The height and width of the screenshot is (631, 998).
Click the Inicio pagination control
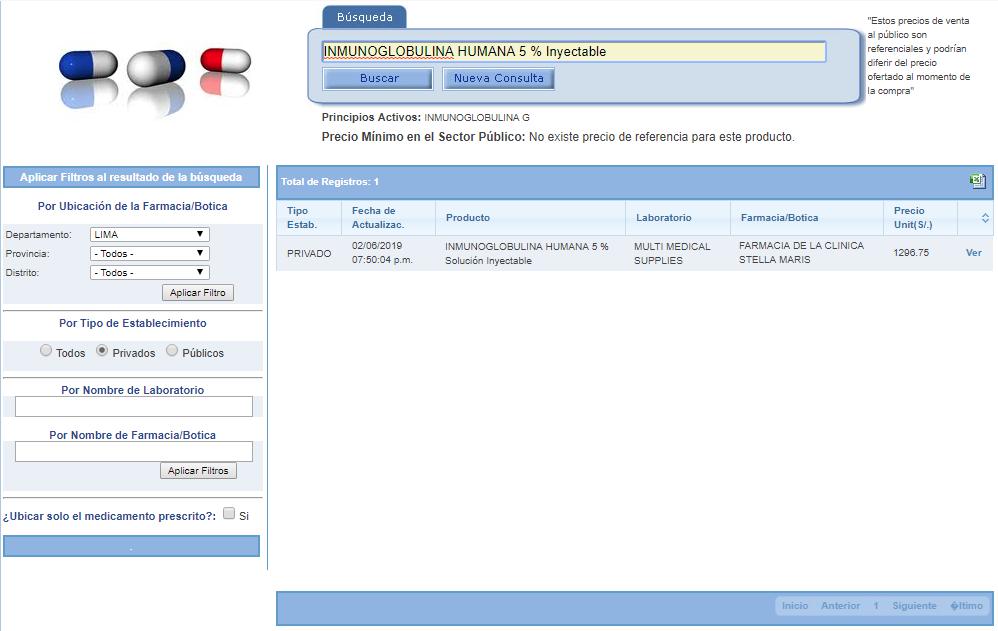(x=793, y=605)
